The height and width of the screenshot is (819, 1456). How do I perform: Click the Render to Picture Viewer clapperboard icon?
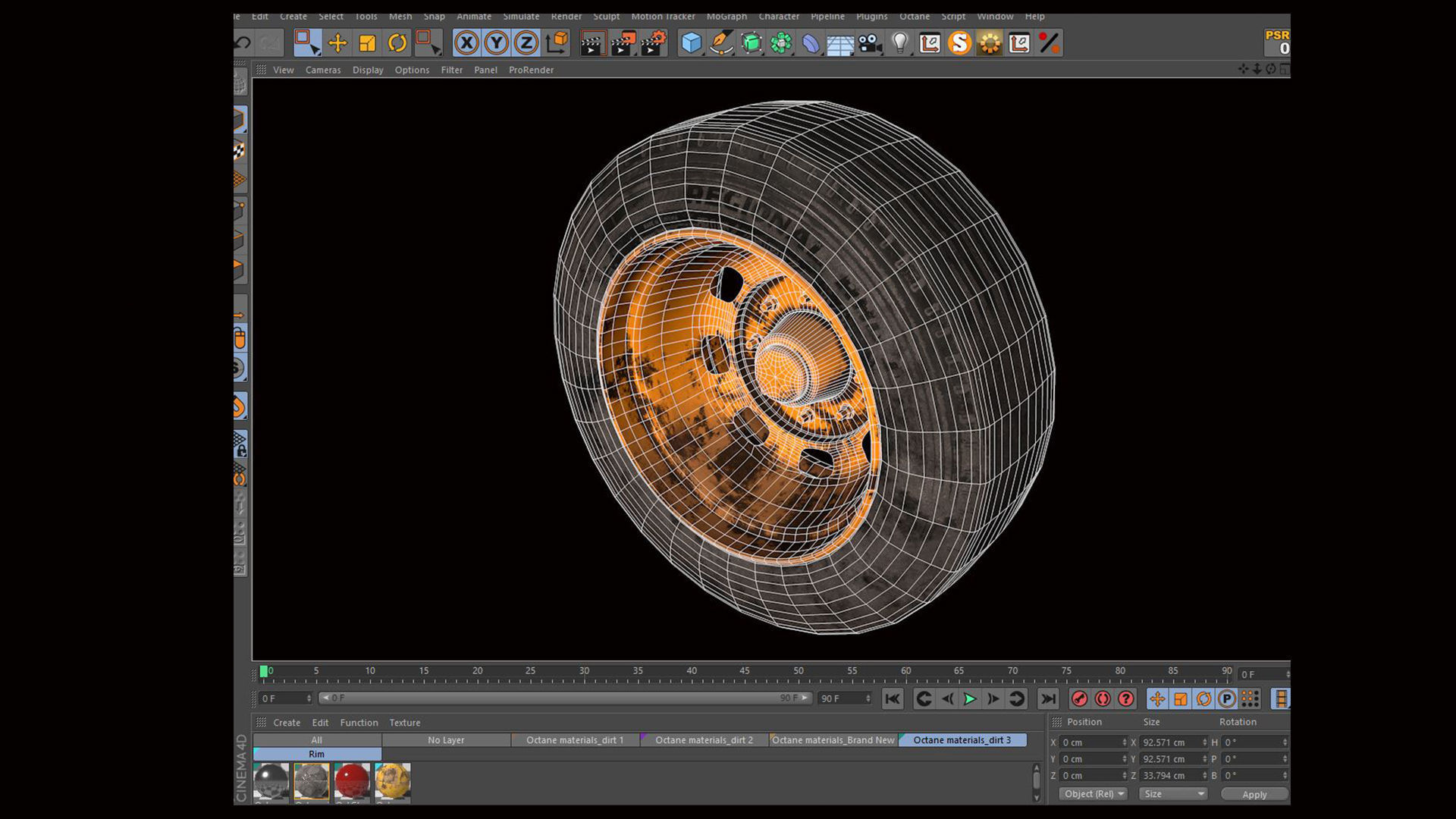pos(622,43)
